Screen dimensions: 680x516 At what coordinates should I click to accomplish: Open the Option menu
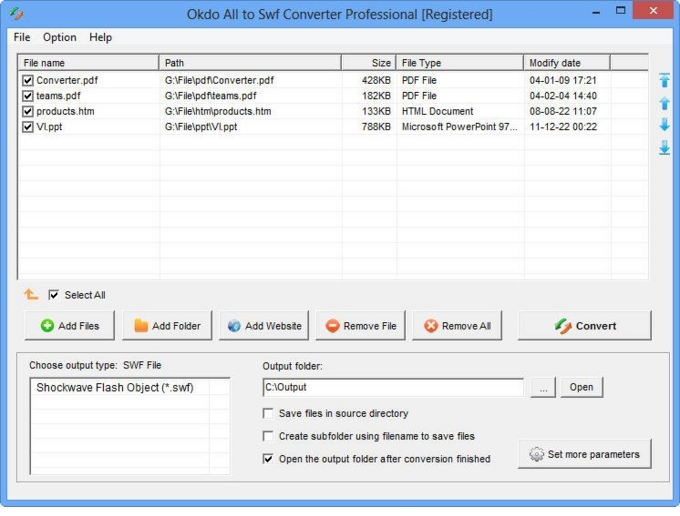coord(59,37)
